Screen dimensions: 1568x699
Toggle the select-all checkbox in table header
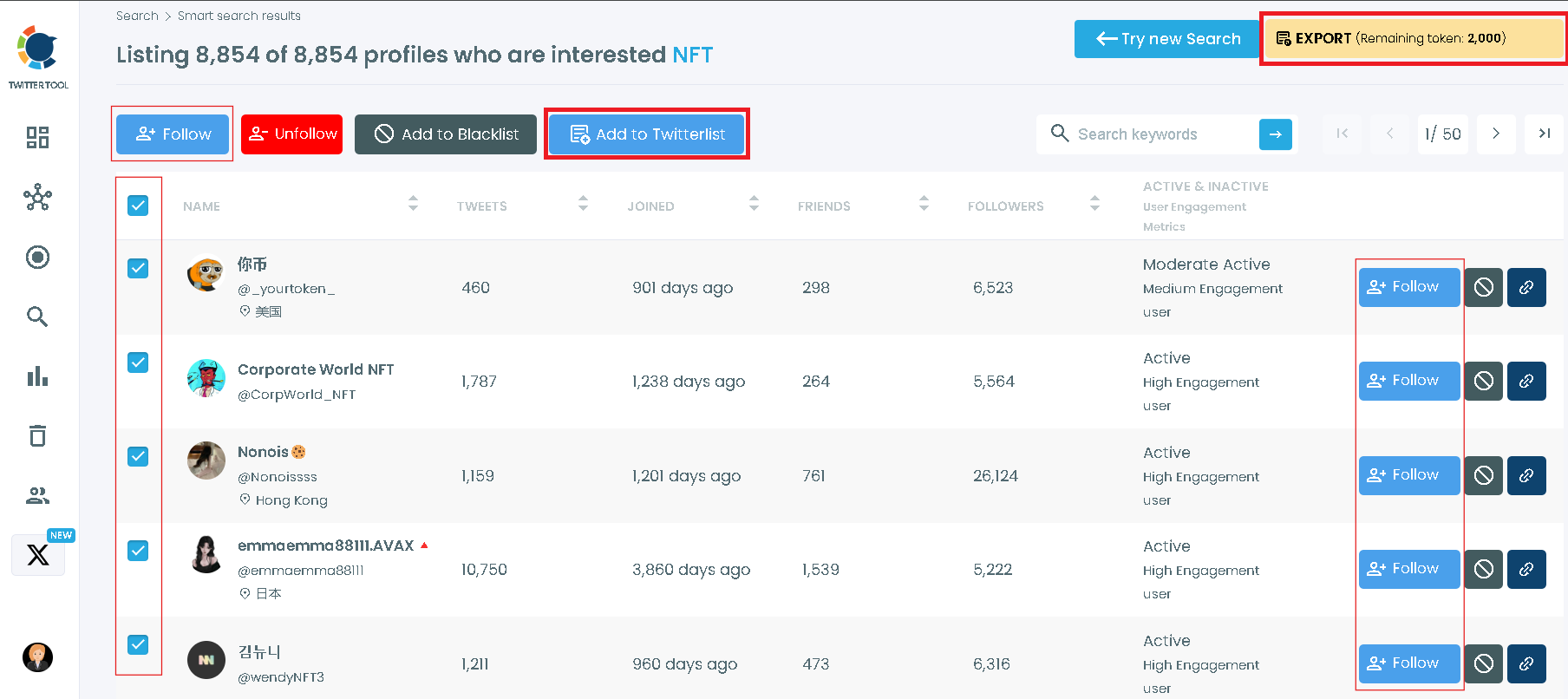138,206
